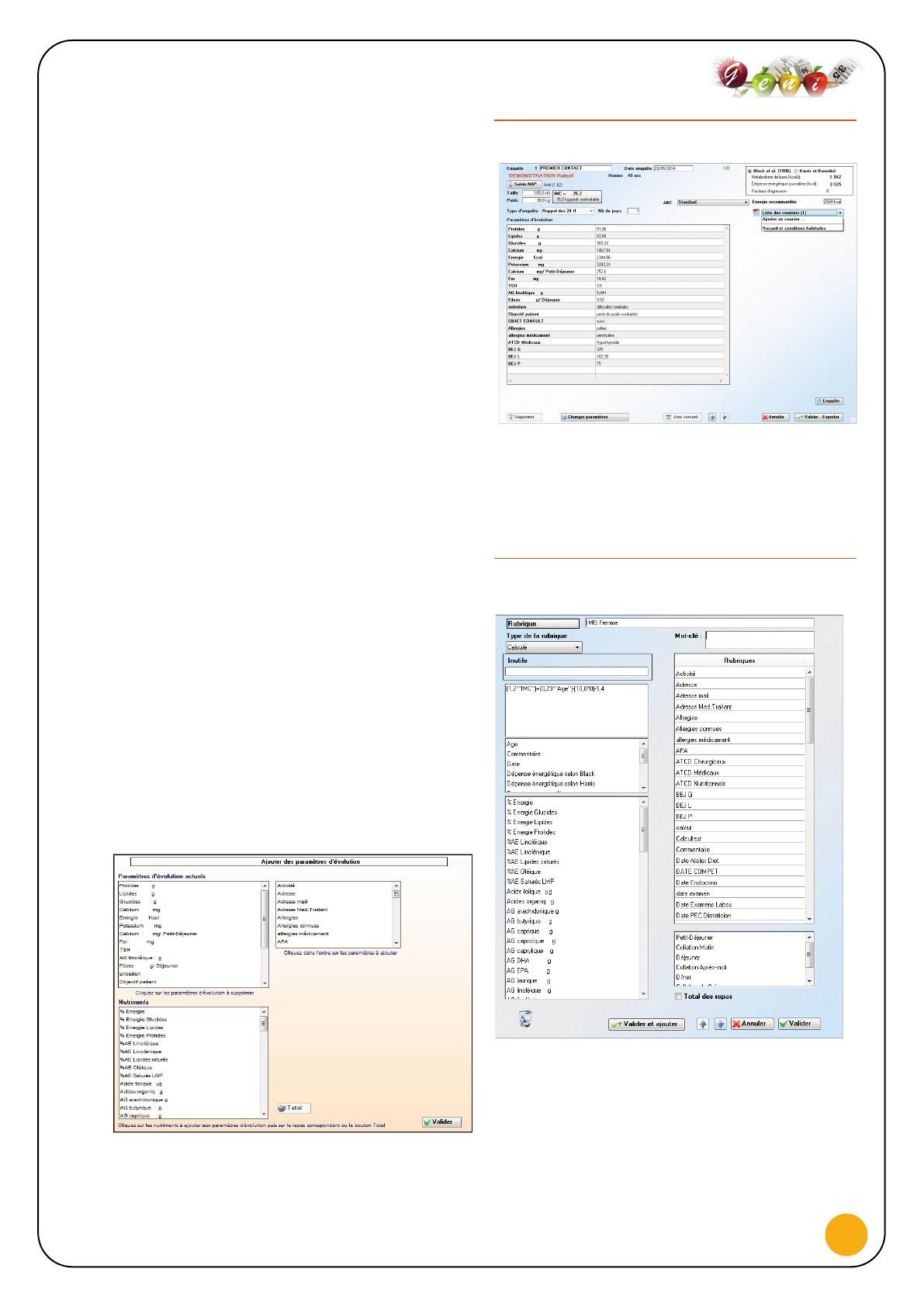Screen dimensions: 924x1307
Task: Select Calcultest in Rubriques list
Action: click(x=740, y=838)
